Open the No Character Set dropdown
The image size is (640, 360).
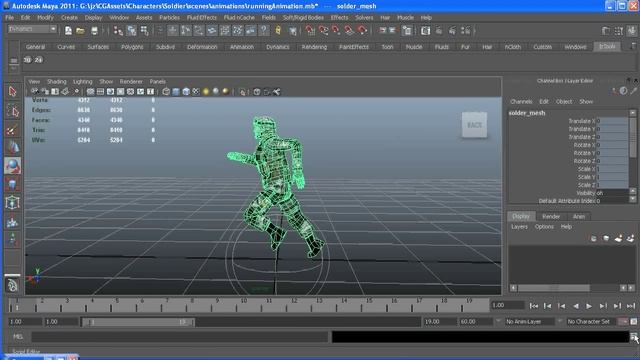coord(589,322)
